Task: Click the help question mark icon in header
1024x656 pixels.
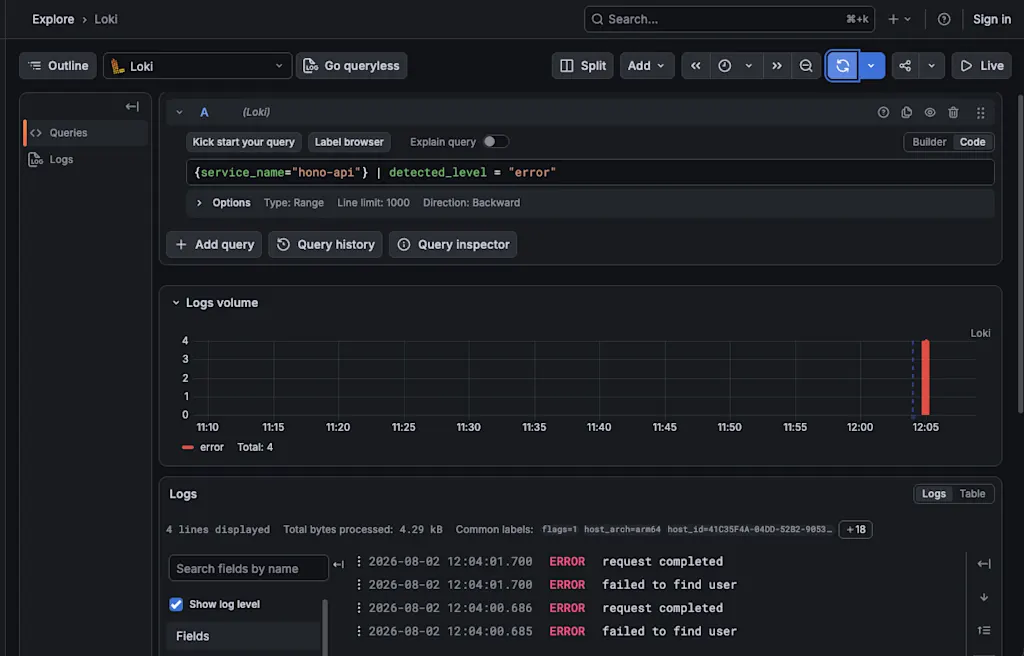Action: (x=944, y=19)
